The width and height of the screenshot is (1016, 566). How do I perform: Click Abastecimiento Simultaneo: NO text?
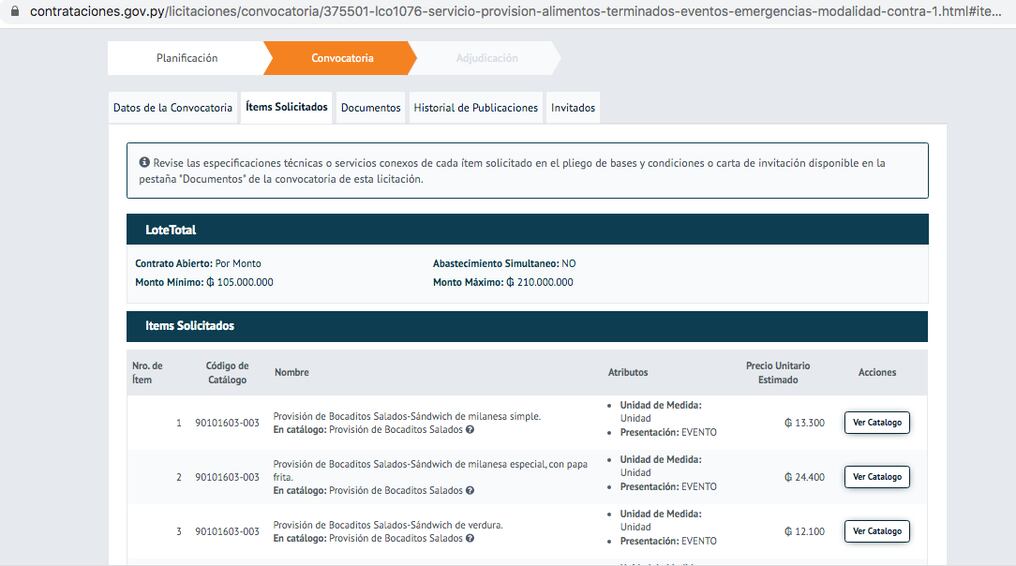[504, 264]
